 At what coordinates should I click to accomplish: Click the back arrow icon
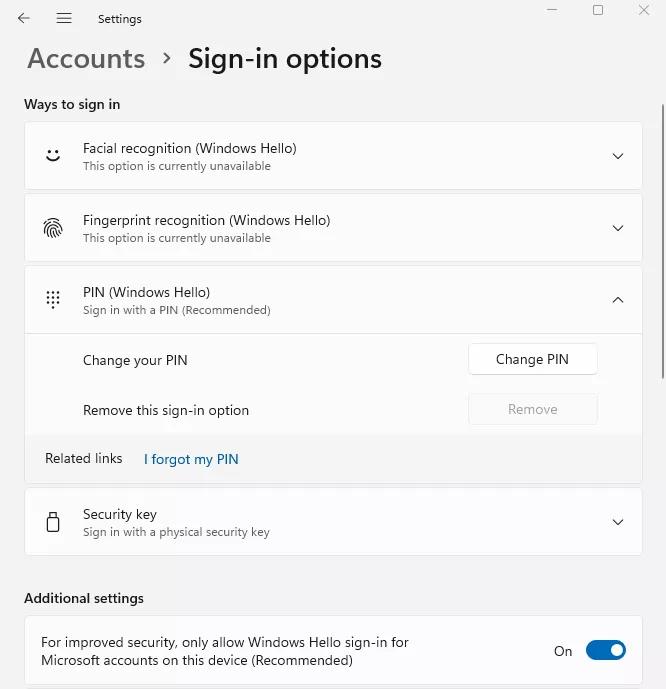pos(24,18)
